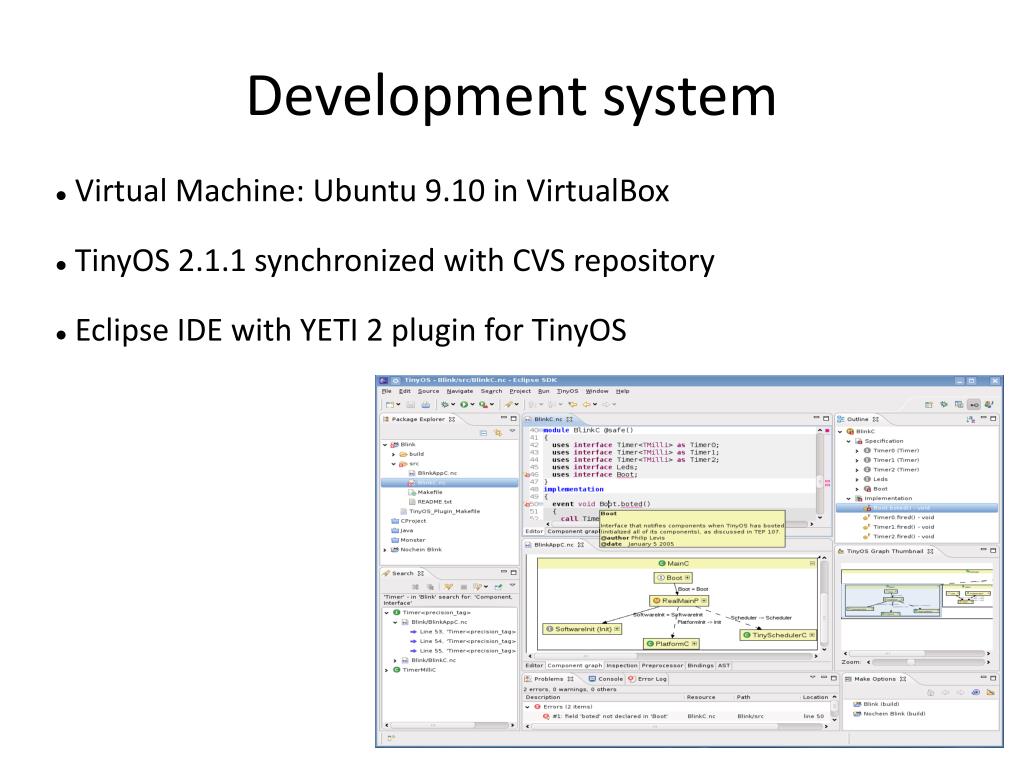Image resolution: width=1024 pixels, height=768 pixels.
Task: Minimize the Problems view
Action: coord(824,679)
